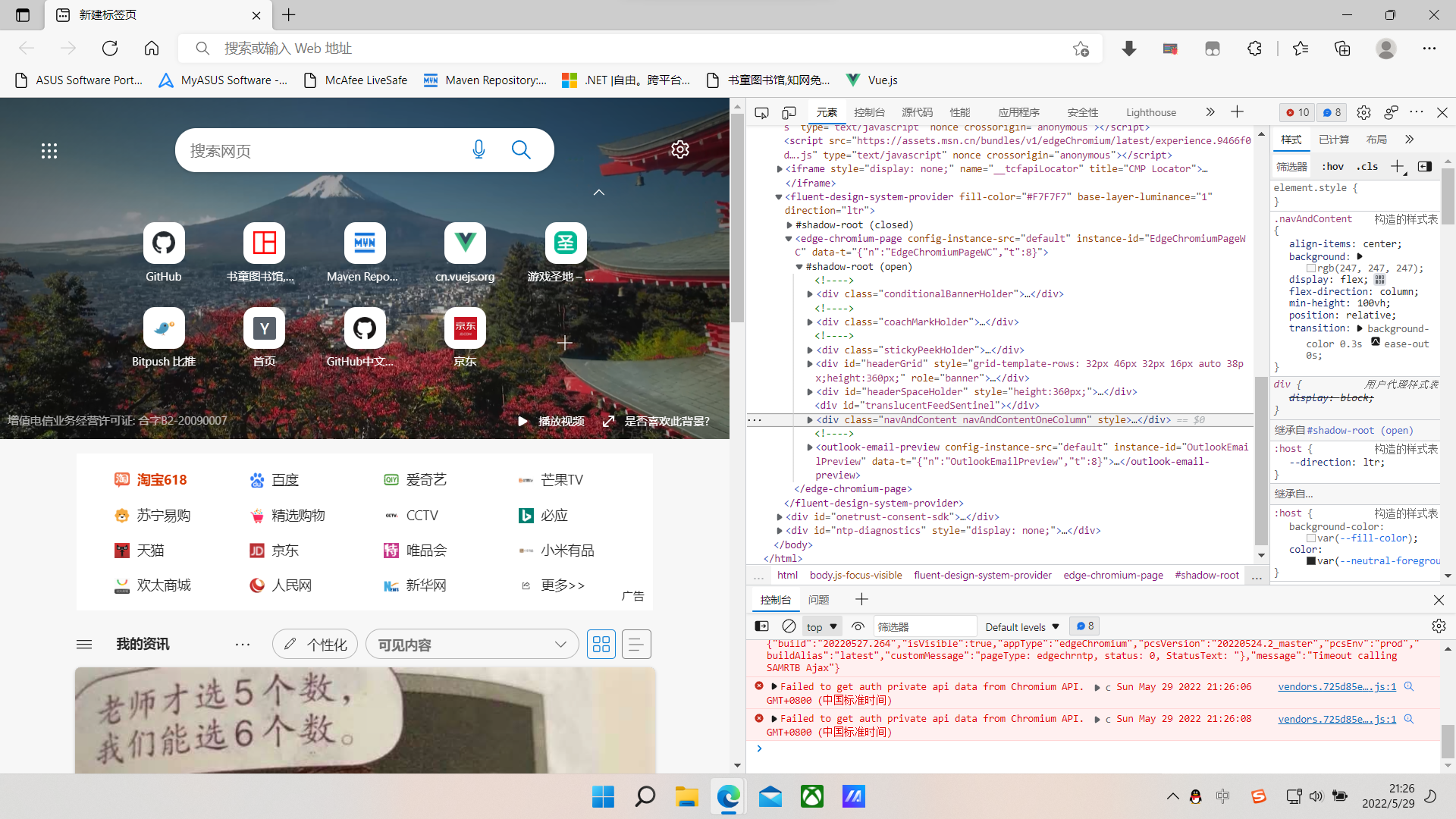Add a new DevTools tool tab
Screen dimensions: 1456x819
tap(1237, 112)
